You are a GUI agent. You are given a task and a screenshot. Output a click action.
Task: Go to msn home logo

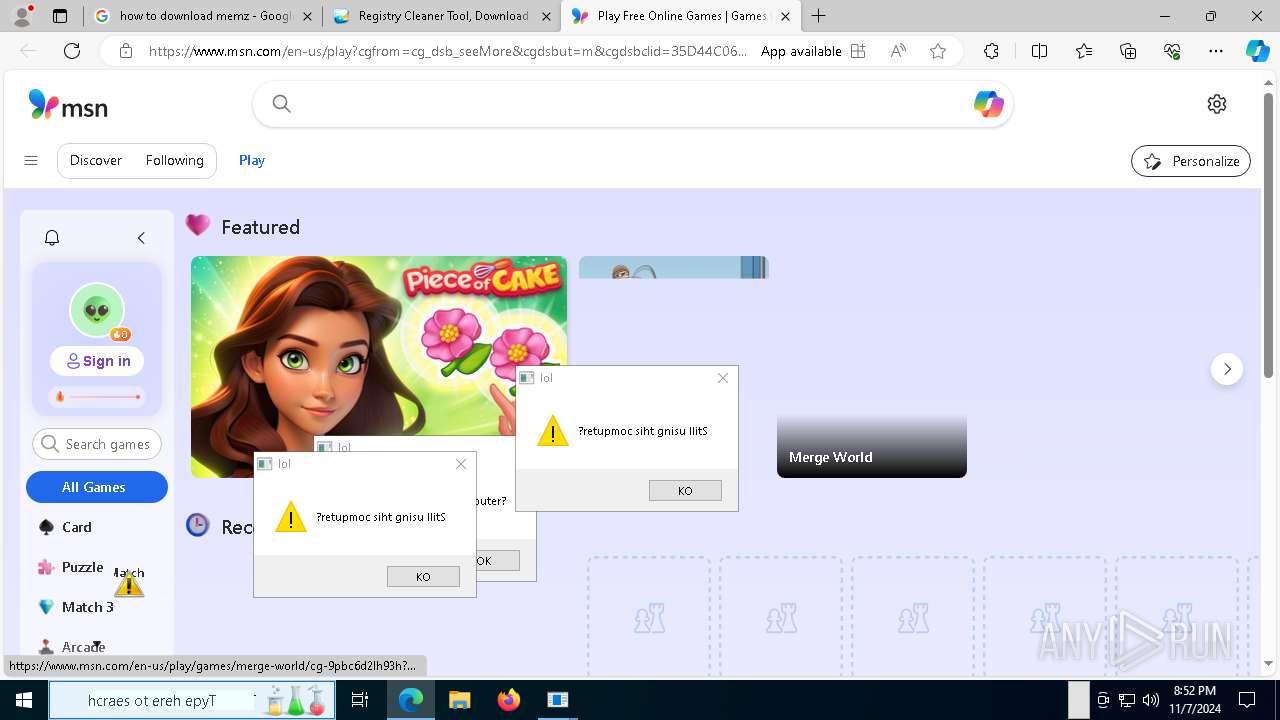pos(68,105)
